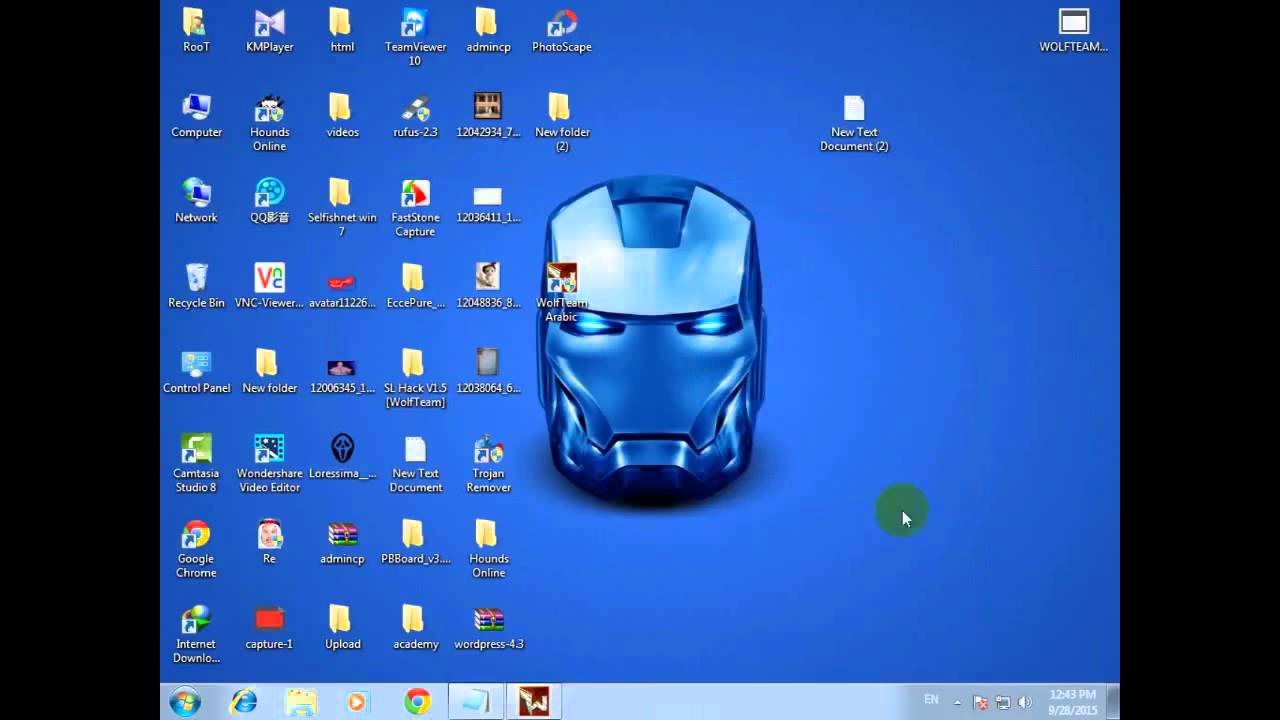
Task: Open Google Chrome desktop shortcut
Action: tap(196, 548)
